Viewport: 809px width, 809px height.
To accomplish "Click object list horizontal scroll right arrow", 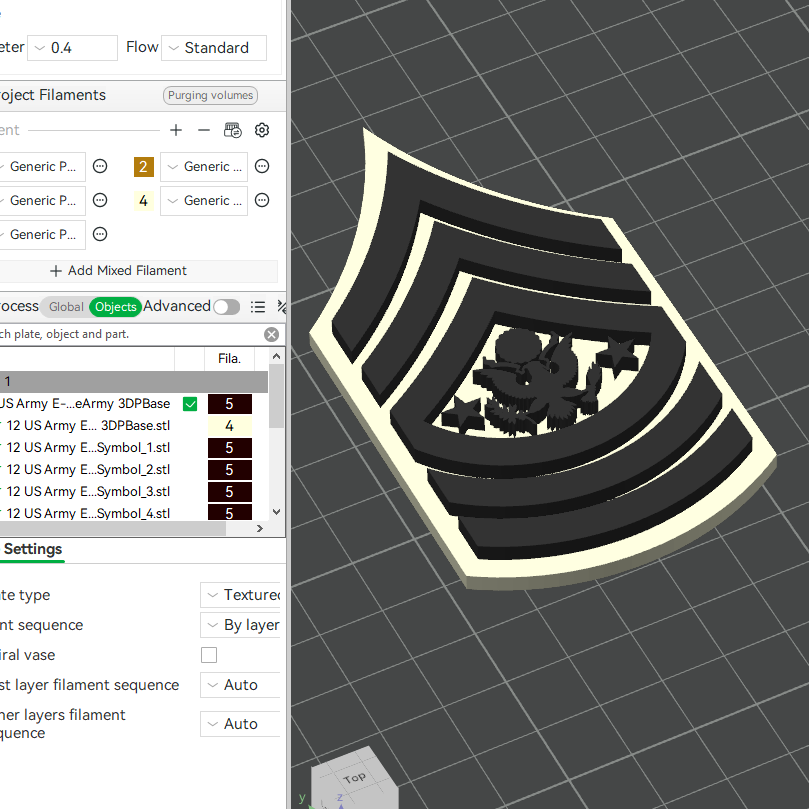I will (x=260, y=528).
